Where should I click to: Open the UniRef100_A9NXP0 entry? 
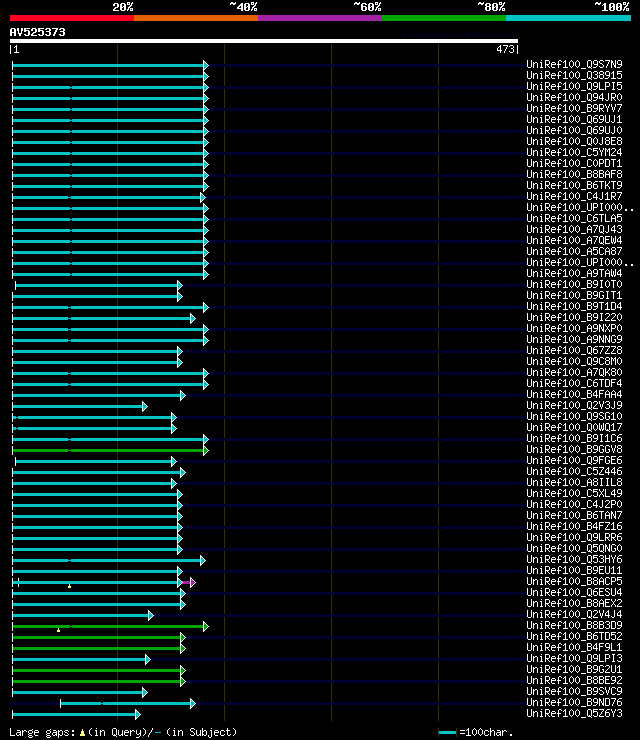coord(574,328)
